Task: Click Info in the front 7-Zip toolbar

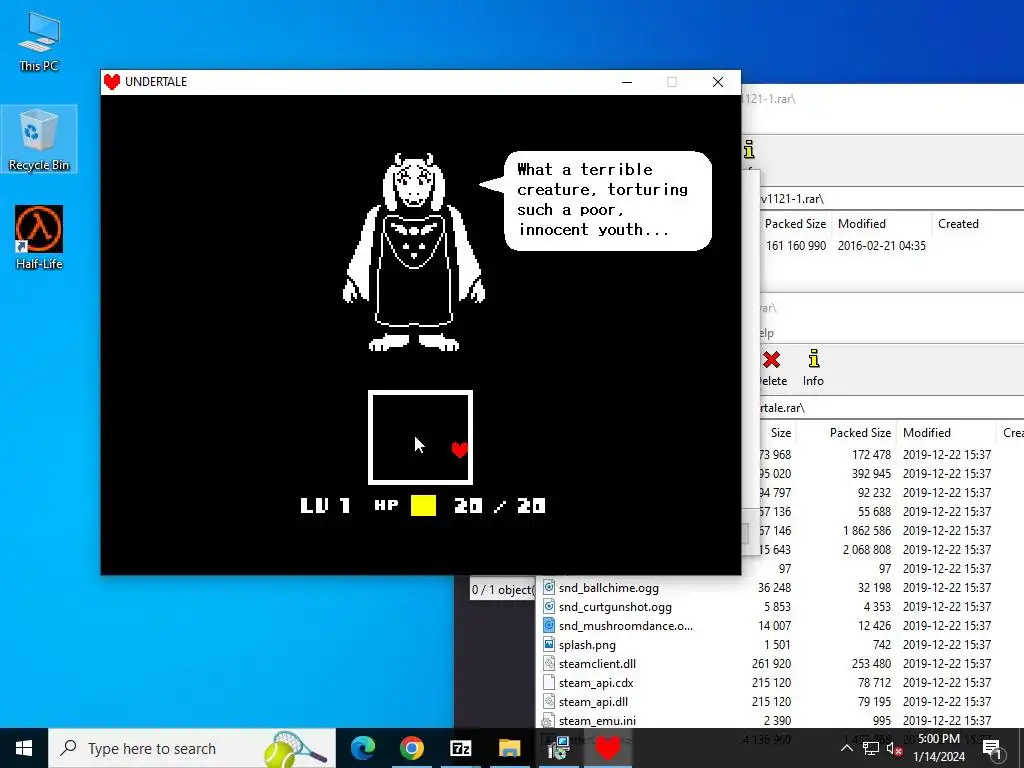Action: click(813, 368)
